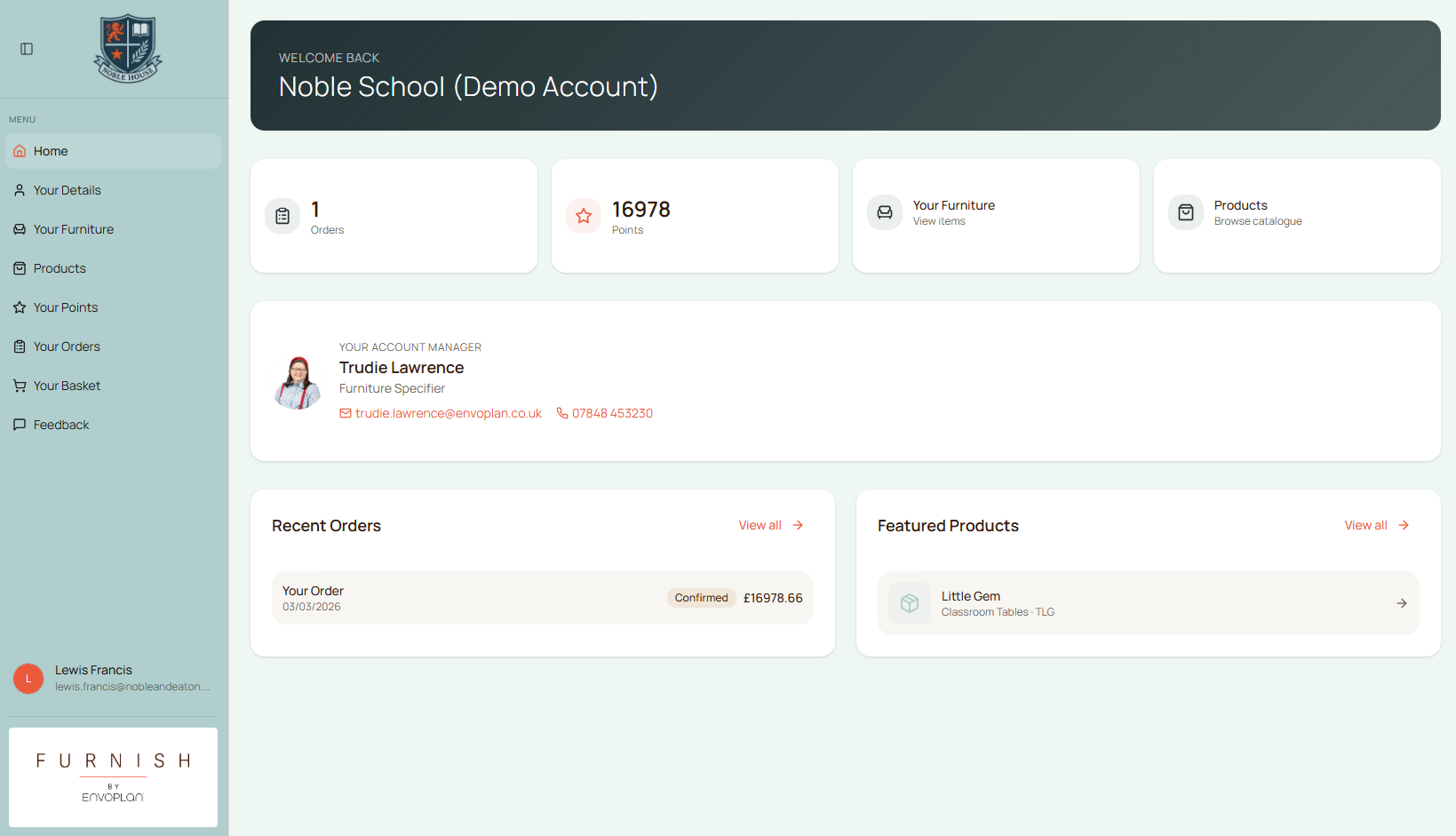Click the Lewis Francis user name

tap(93, 670)
